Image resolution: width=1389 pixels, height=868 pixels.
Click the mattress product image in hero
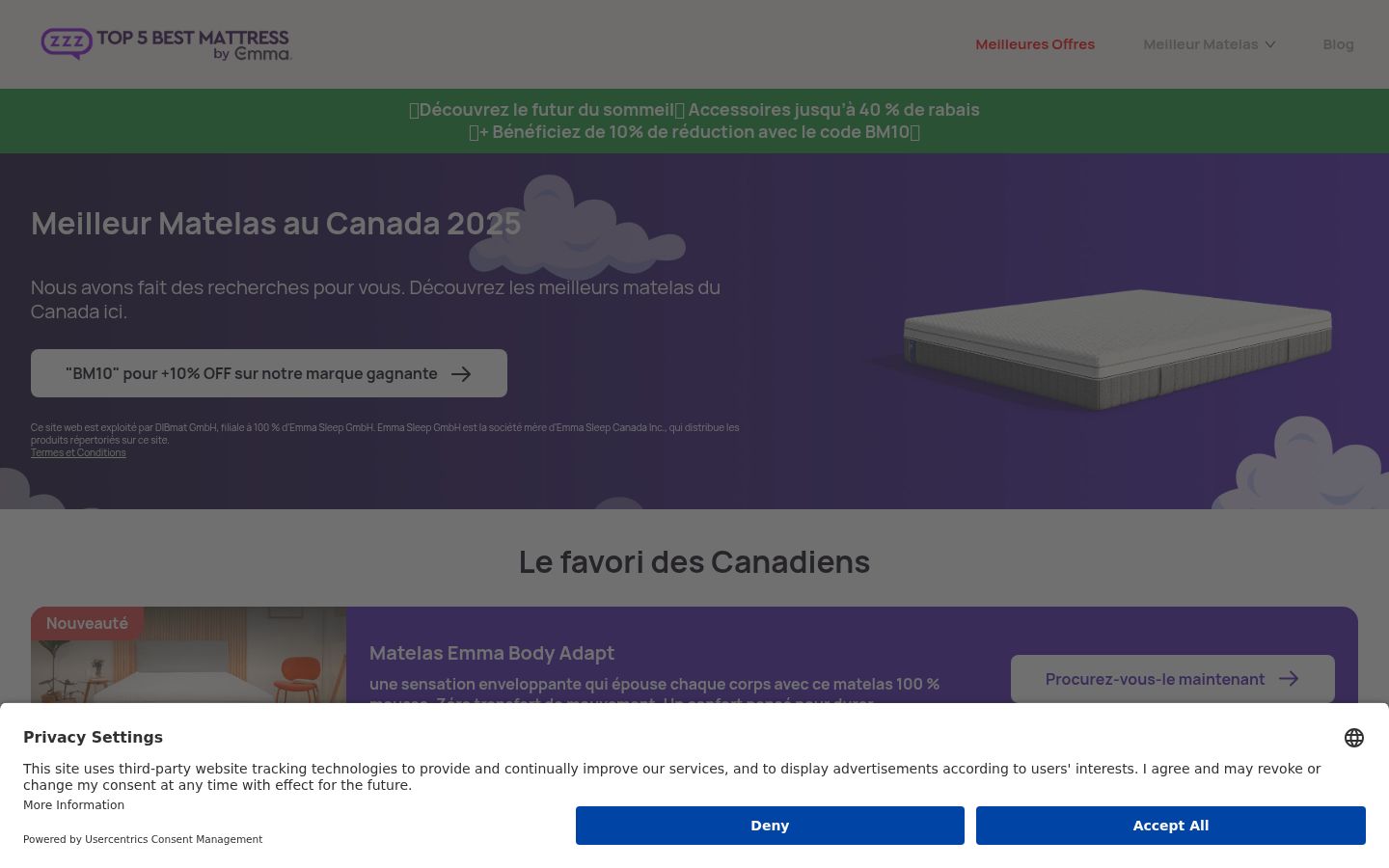tap(1100, 347)
